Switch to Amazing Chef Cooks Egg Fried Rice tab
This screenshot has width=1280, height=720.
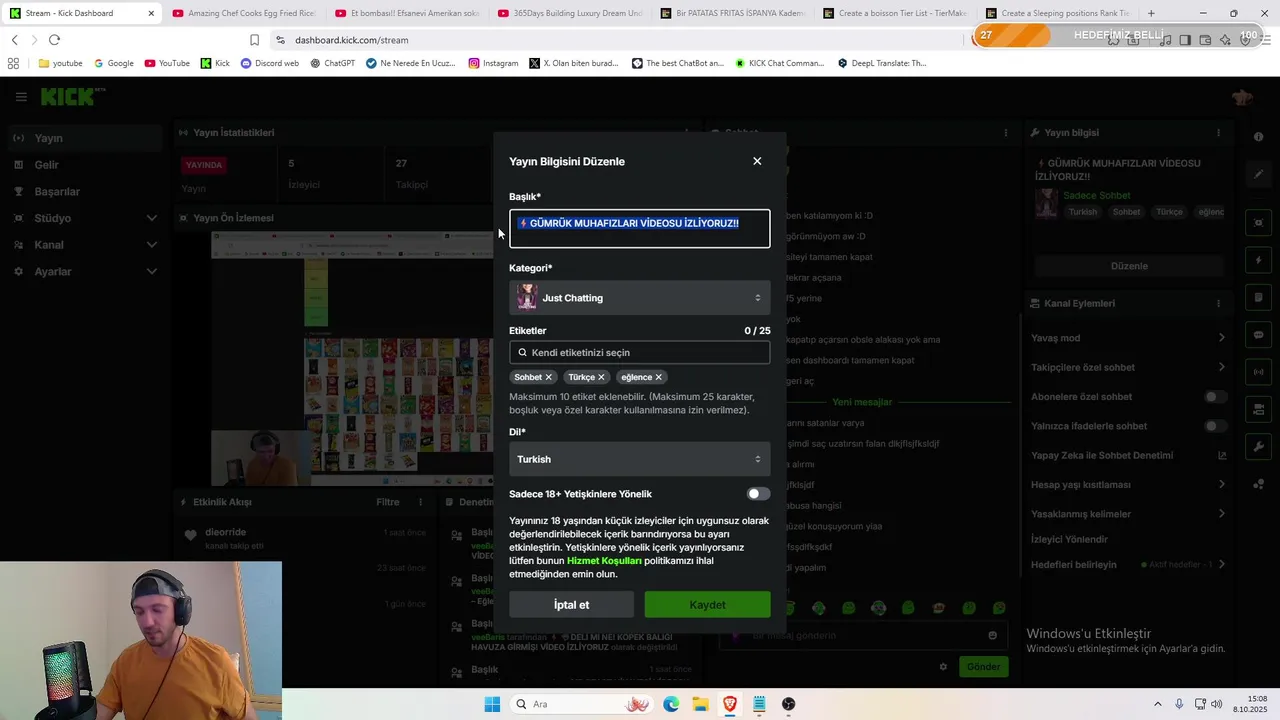(243, 13)
